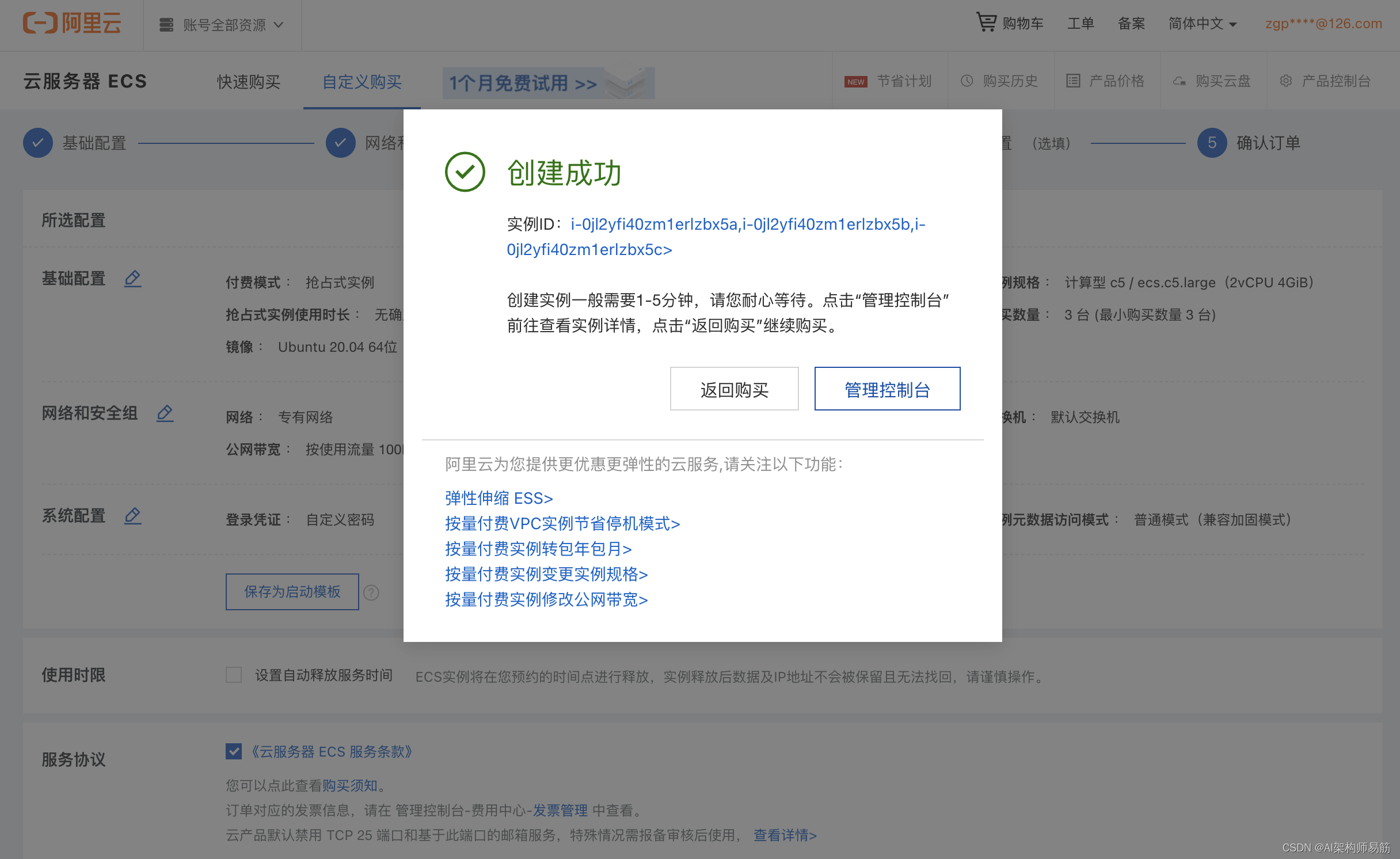Click the 购买历史 clock icon

967,81
